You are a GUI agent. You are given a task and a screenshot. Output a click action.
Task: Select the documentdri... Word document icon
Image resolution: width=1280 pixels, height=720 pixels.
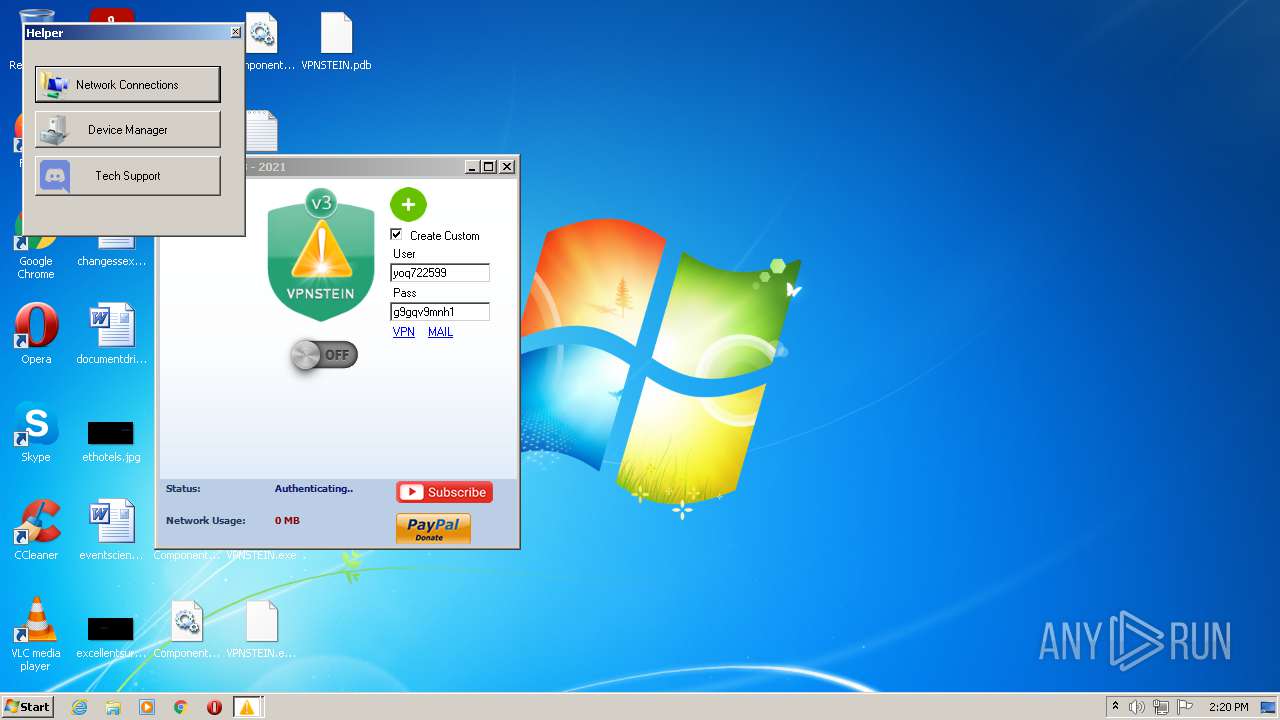point(112,334)
